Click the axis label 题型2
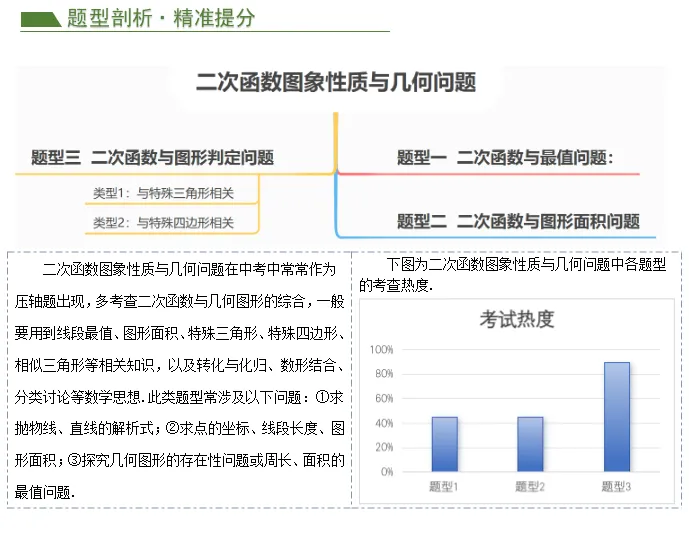Viewport: 689px width, 538px height. (530, 487)
